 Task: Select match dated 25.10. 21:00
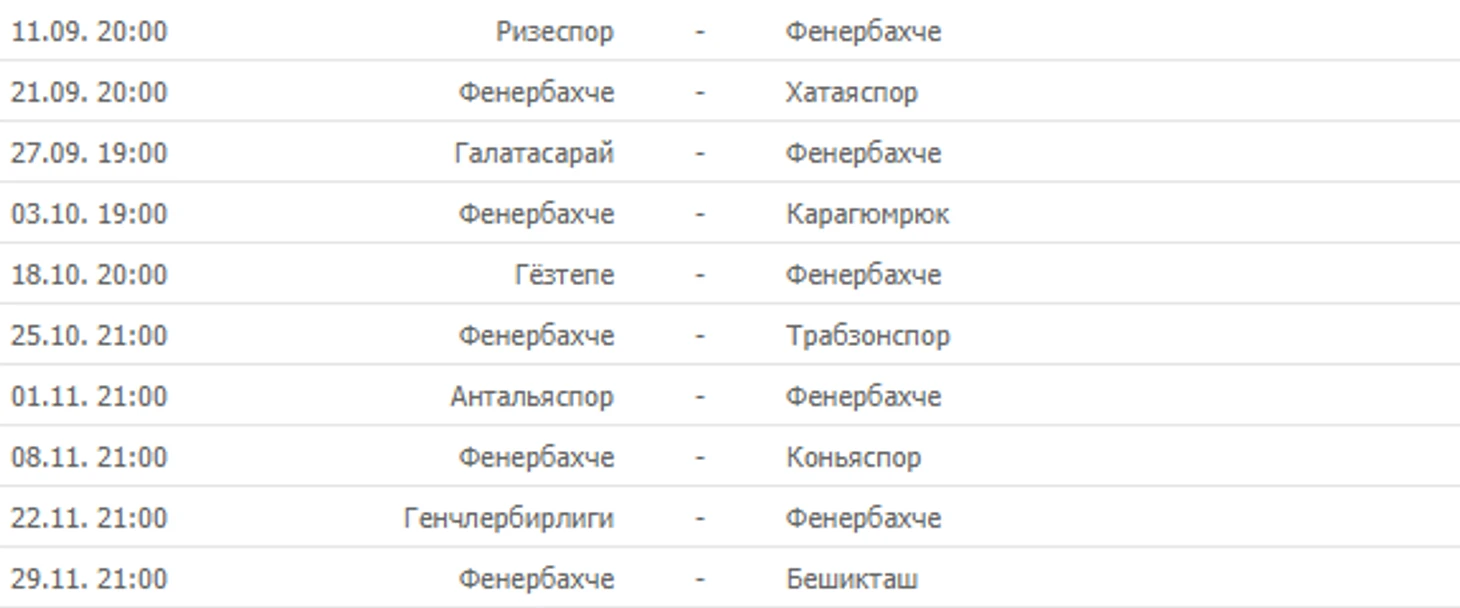pos(730,335)
